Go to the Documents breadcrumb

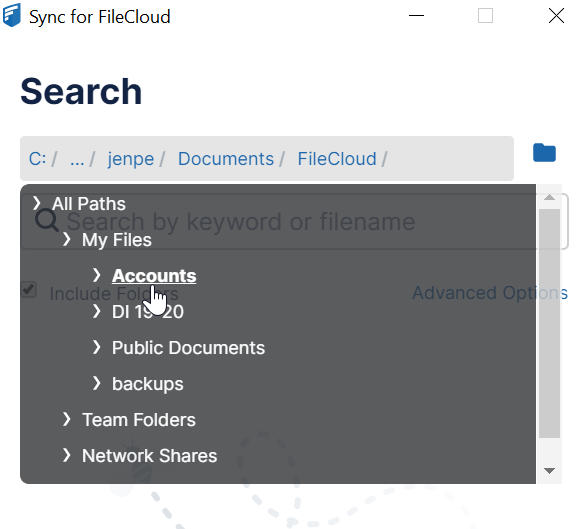[226, 159]
